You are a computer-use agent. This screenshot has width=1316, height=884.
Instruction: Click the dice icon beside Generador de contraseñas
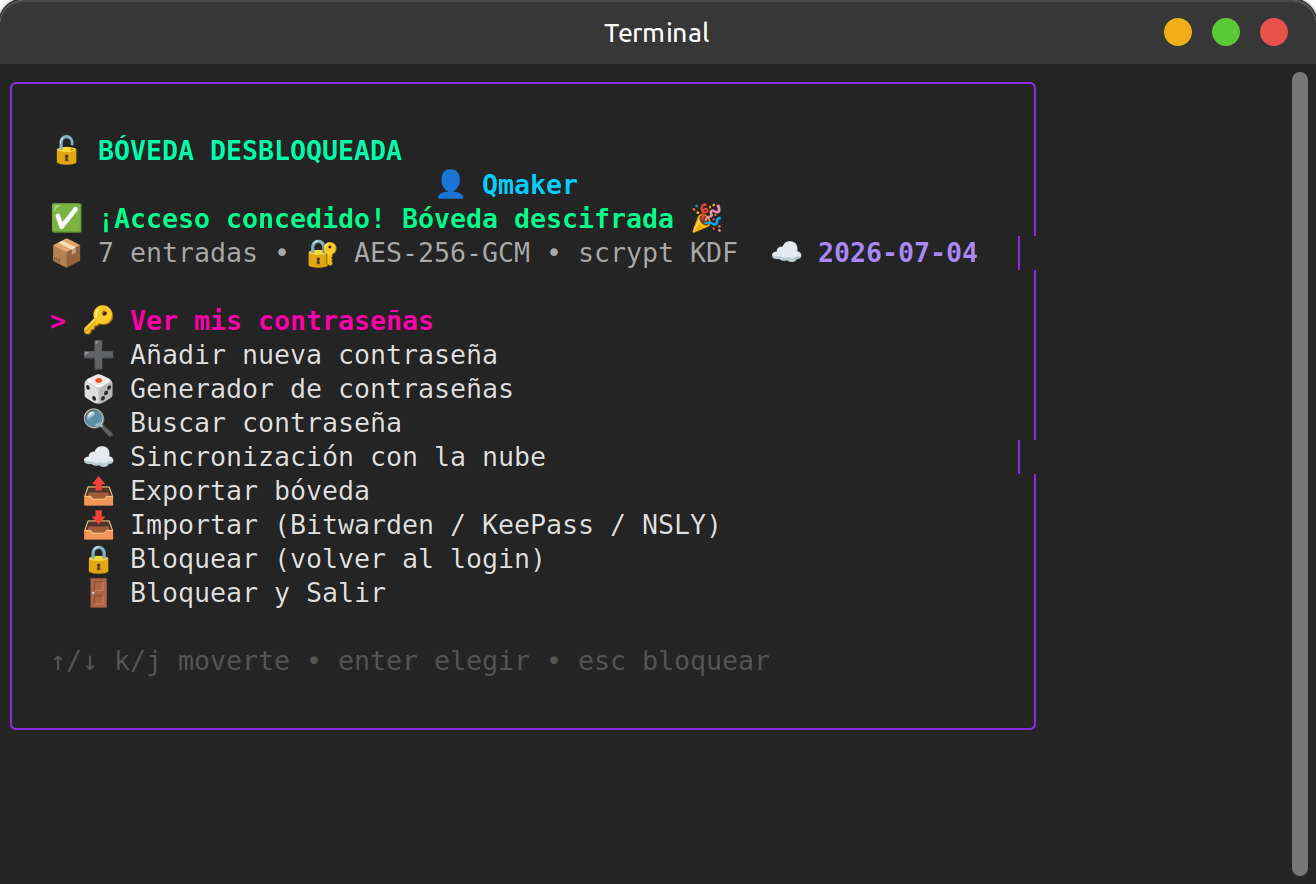pos(98,389)
